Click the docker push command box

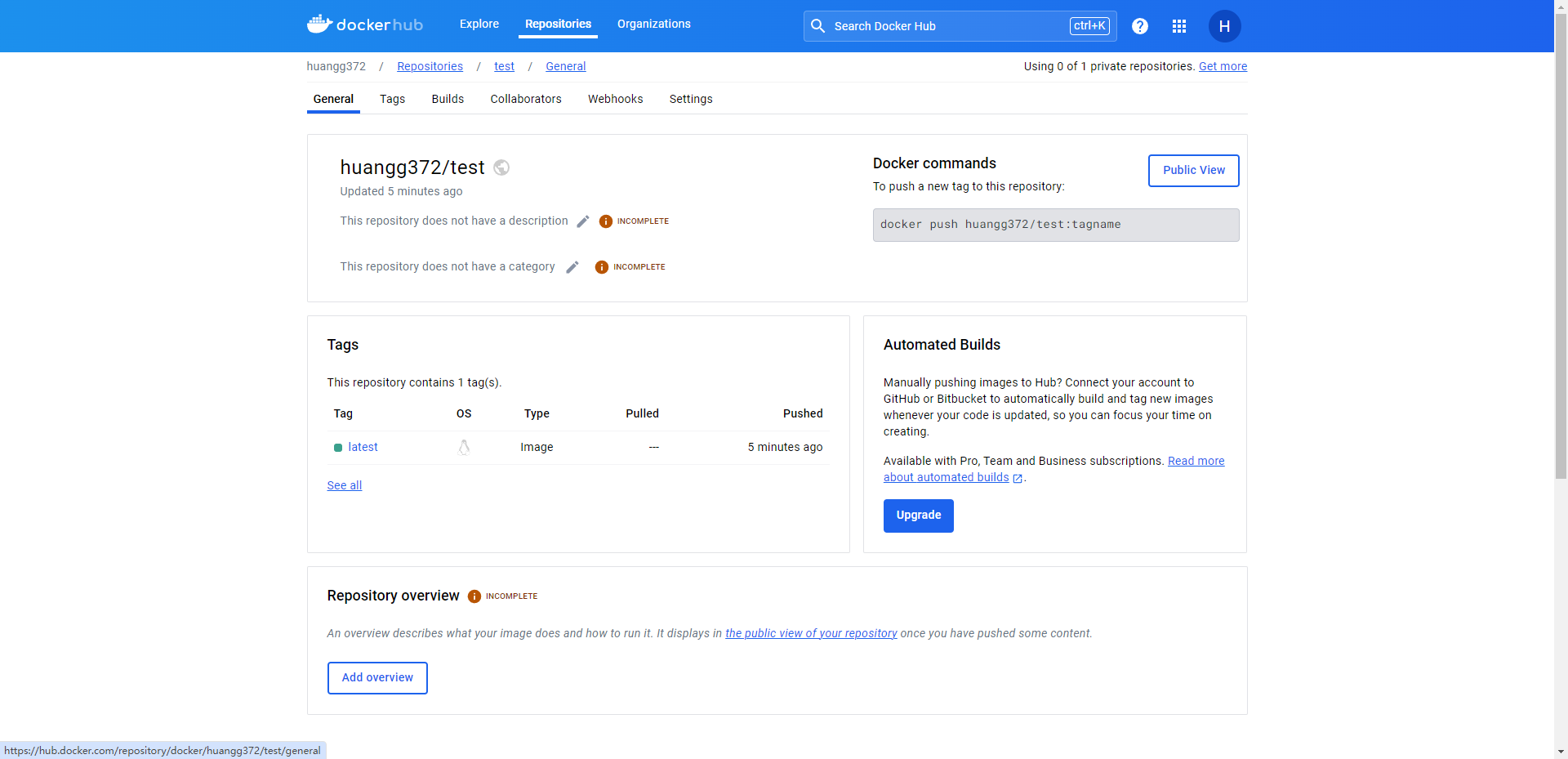pyautogui.click(x=1056, y=225)
